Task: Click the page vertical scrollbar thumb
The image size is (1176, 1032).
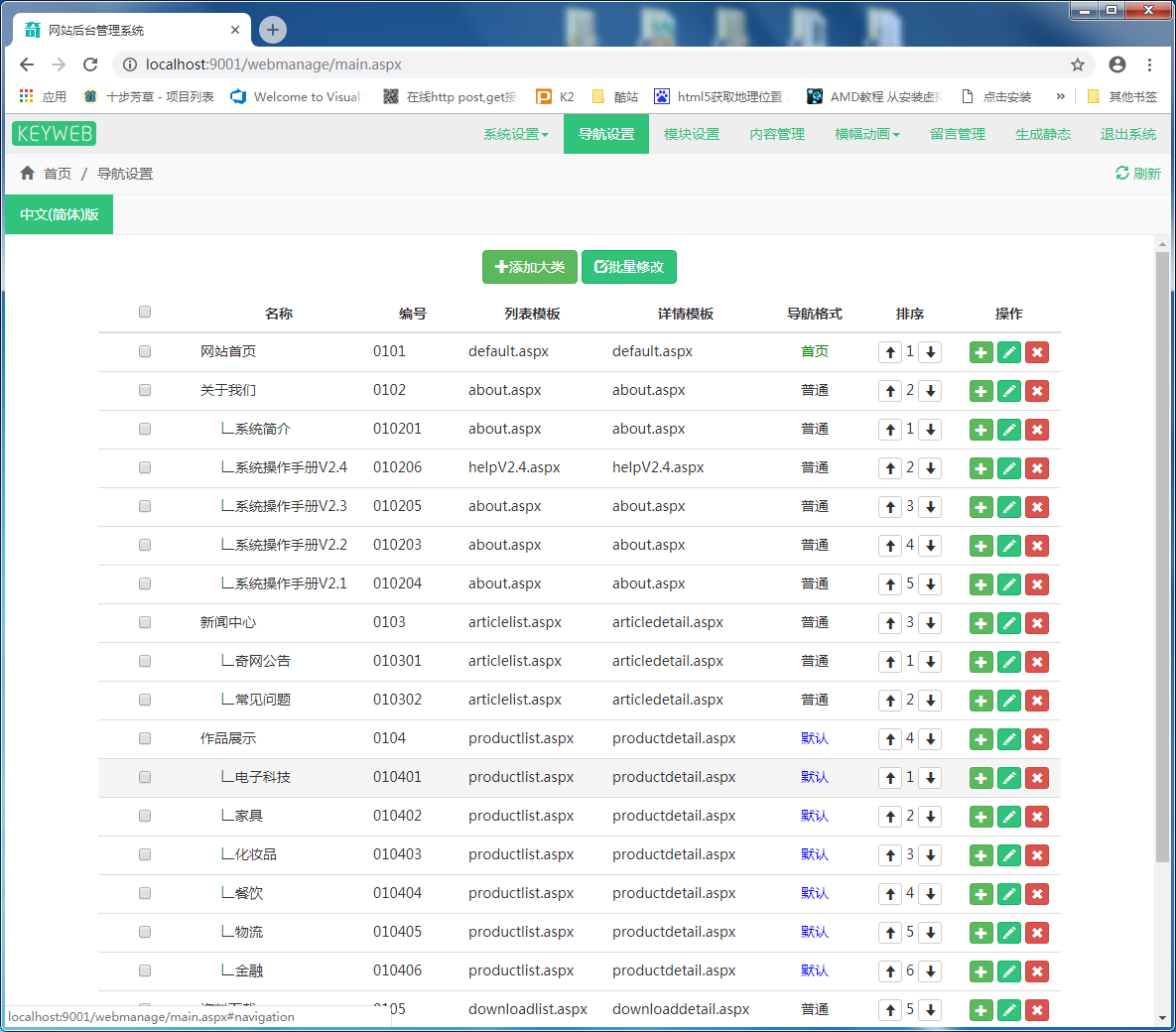Action: click(x=1162, y=557)
